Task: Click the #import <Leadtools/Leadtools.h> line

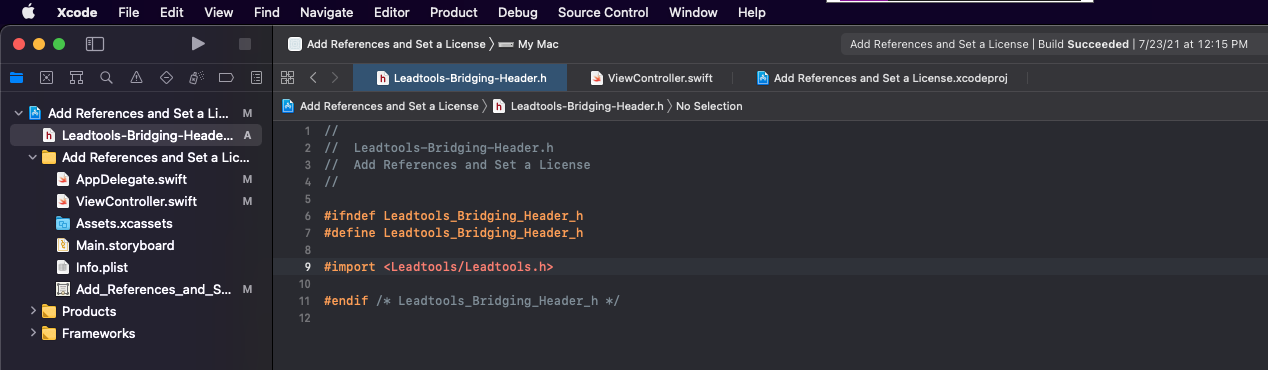Action: coord(438,267)
